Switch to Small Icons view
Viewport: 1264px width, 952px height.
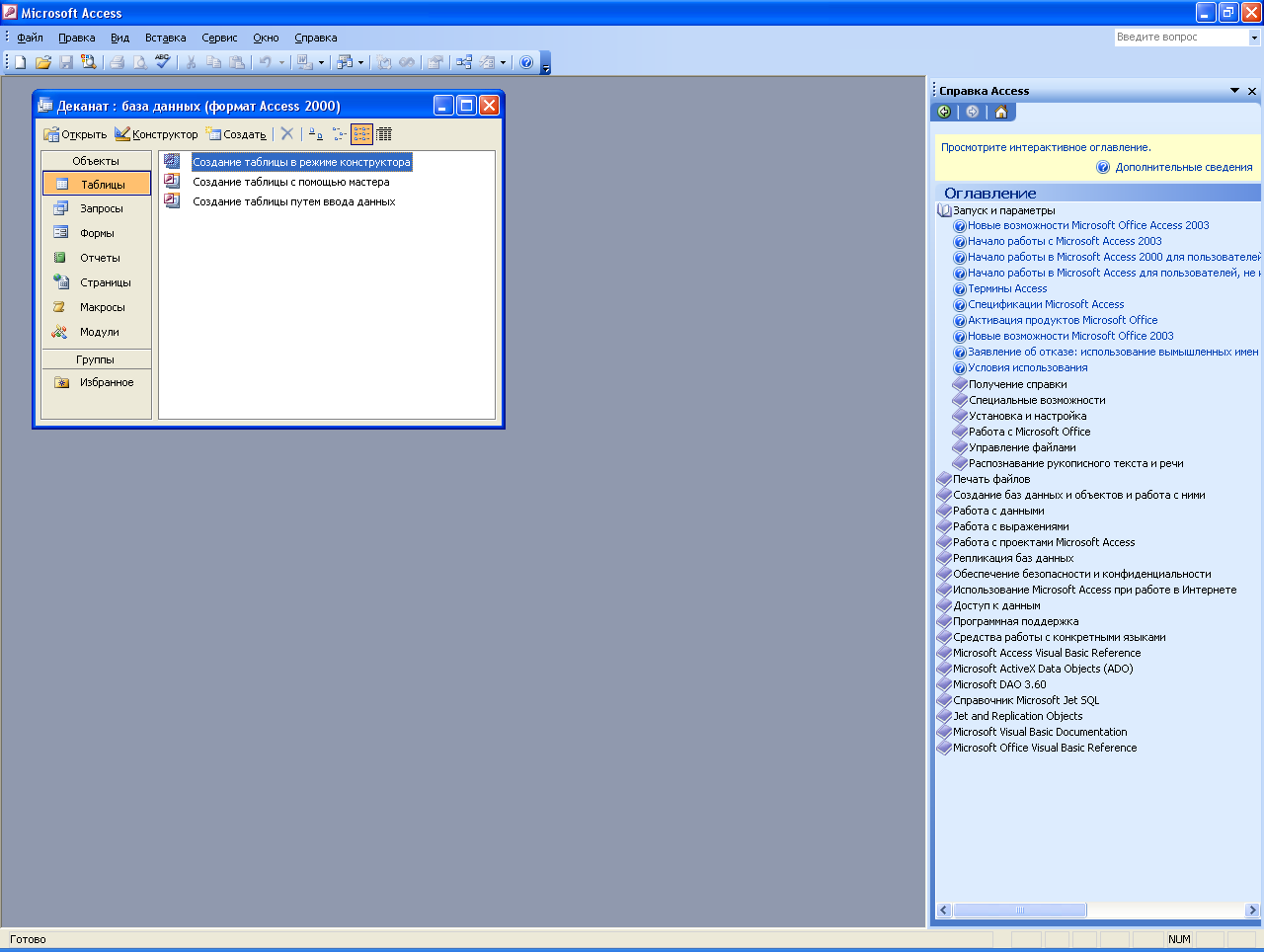click(339, 133)
